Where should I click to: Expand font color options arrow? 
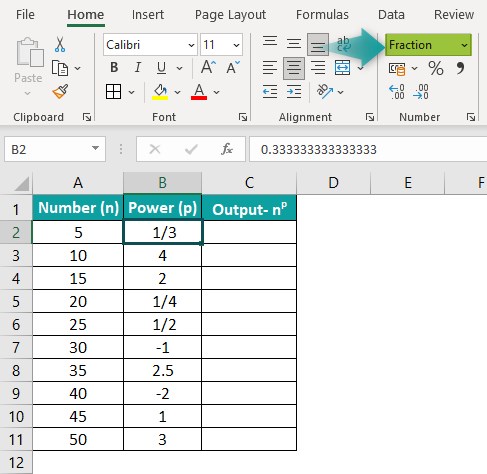[217, 92]
